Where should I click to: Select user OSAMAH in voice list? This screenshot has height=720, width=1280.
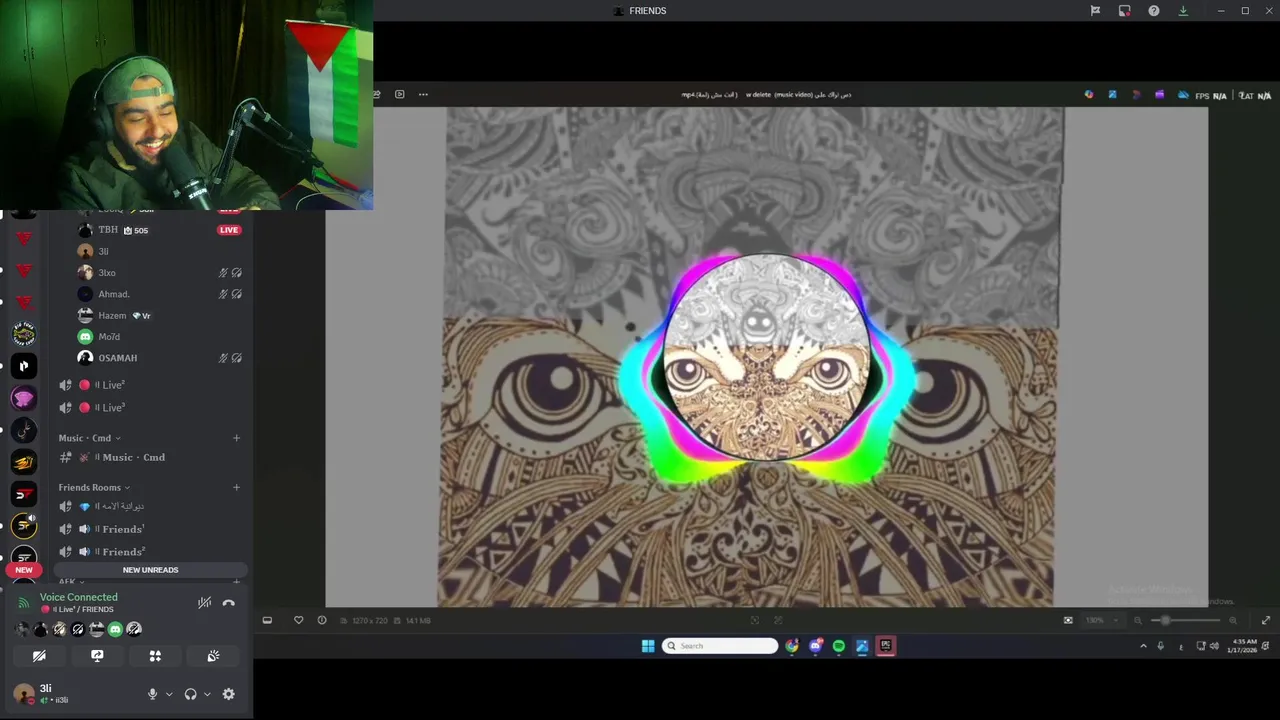(x=117, y=358)
